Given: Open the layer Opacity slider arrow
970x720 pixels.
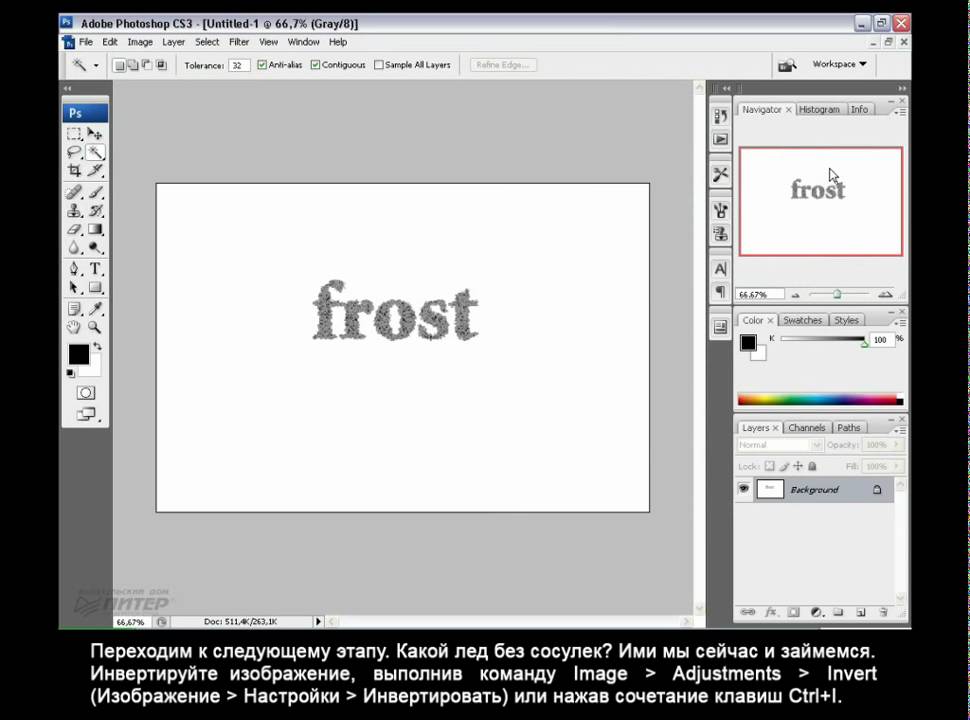Looking at the screenshot, I should click(x=896, y=445).
